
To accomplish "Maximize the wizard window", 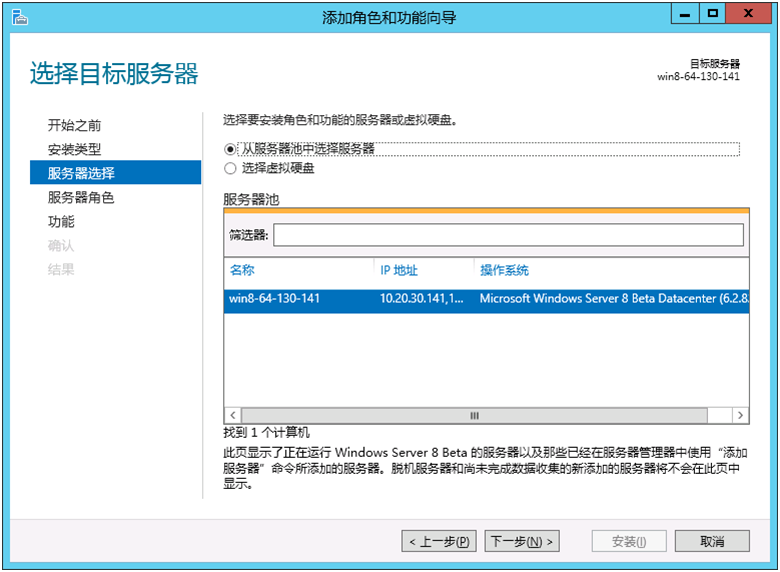I will coord(713,15).
